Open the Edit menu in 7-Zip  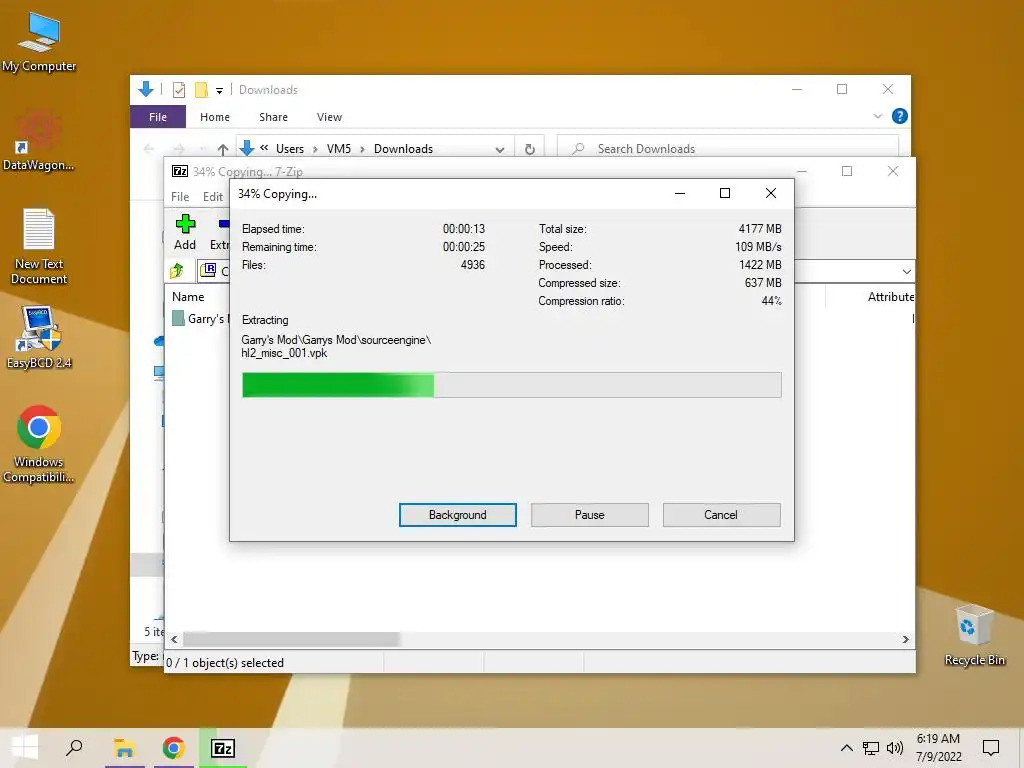click(213, 197)
